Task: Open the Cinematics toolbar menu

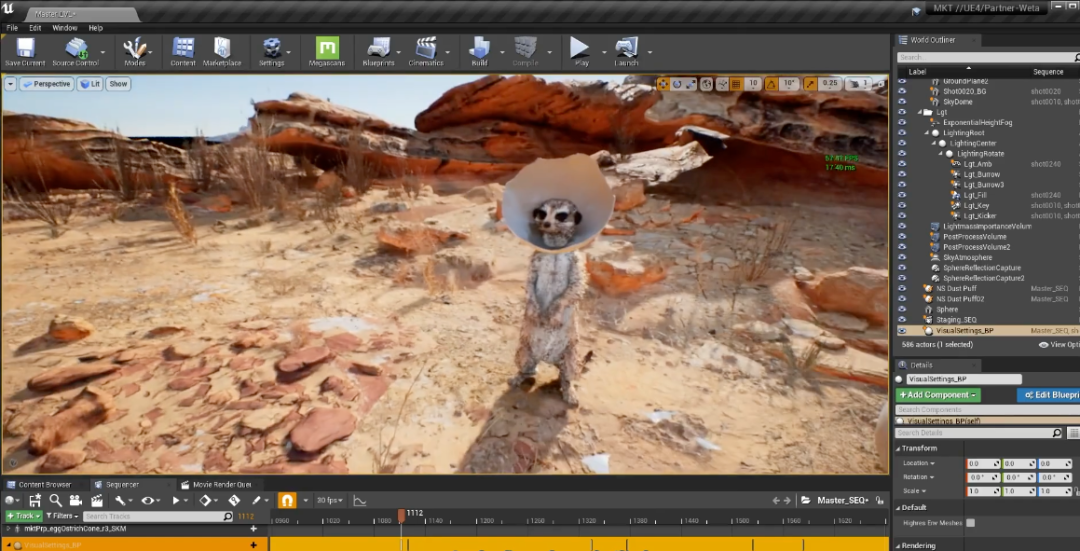Action: click(426, 47)
